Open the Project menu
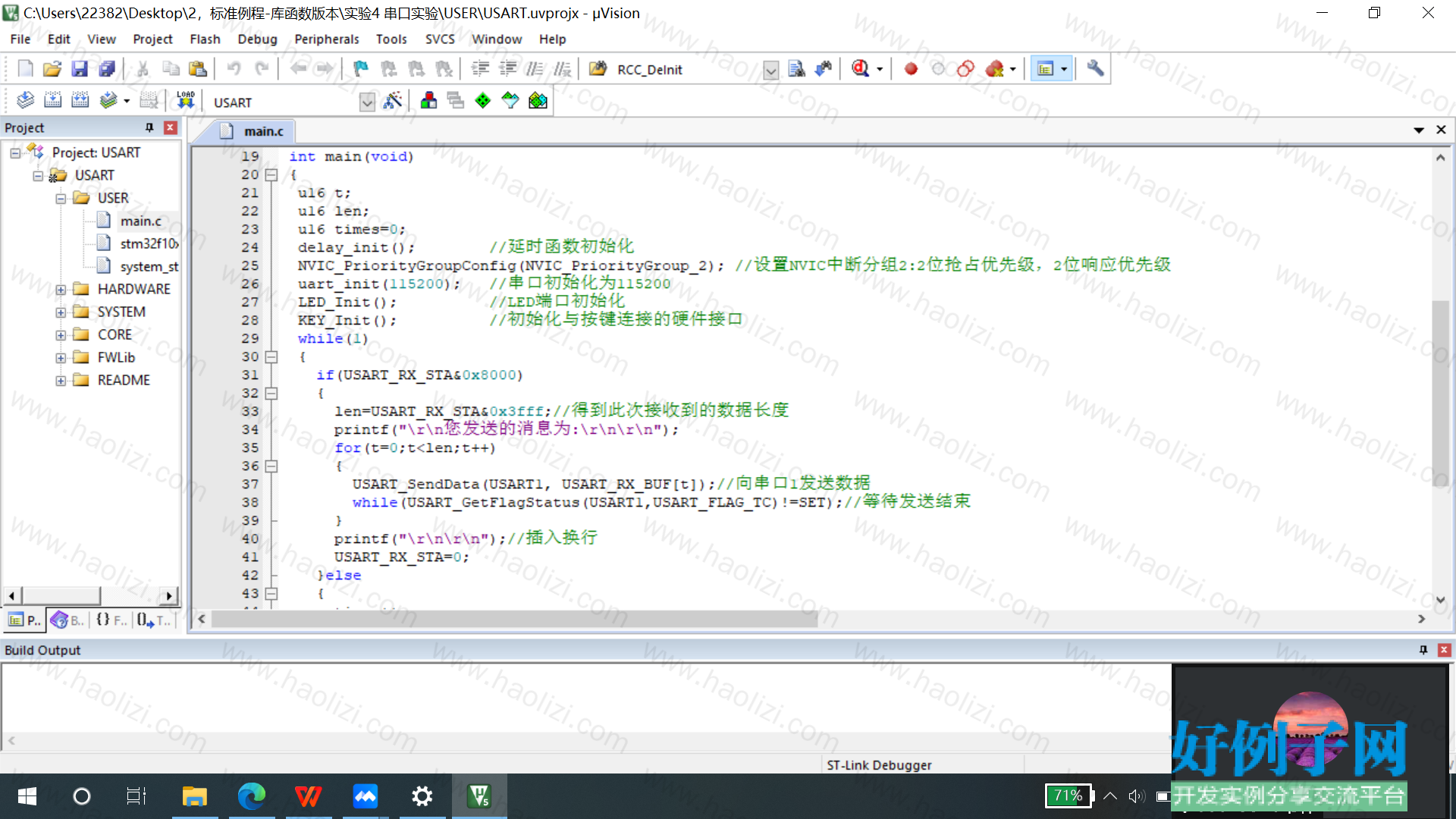Screen dimensions: 1456x819 coord(152,39)
